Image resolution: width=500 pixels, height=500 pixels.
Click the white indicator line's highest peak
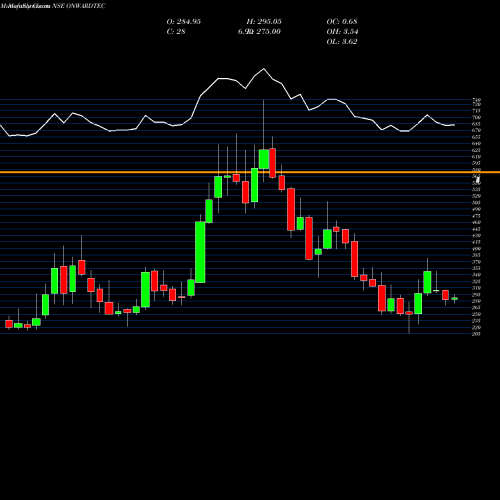tap(264, 69)
